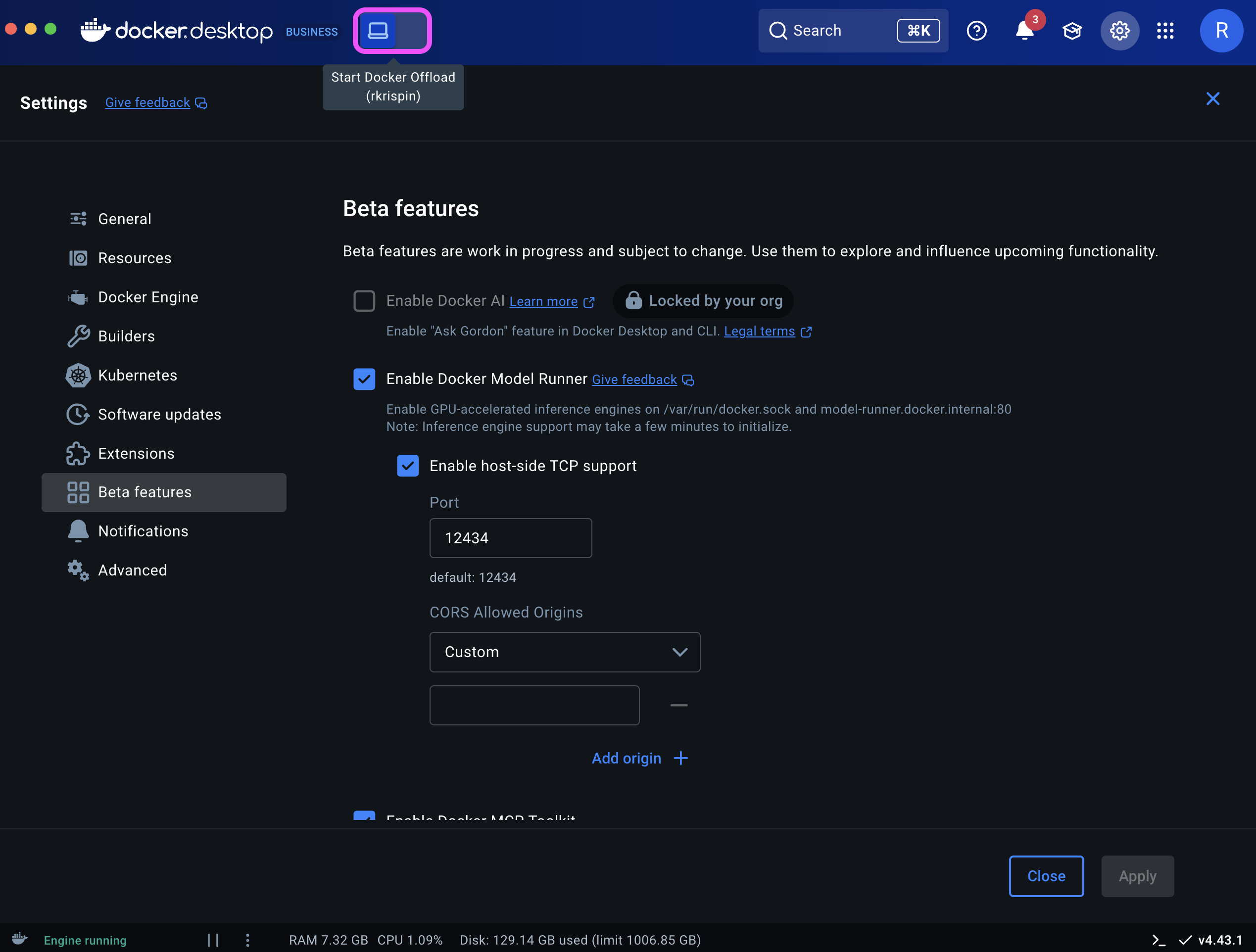The height and width of the screenshot is (952, 1256).
Task: Disable host-side TCP support checkbox
Action: coord(408,466)
